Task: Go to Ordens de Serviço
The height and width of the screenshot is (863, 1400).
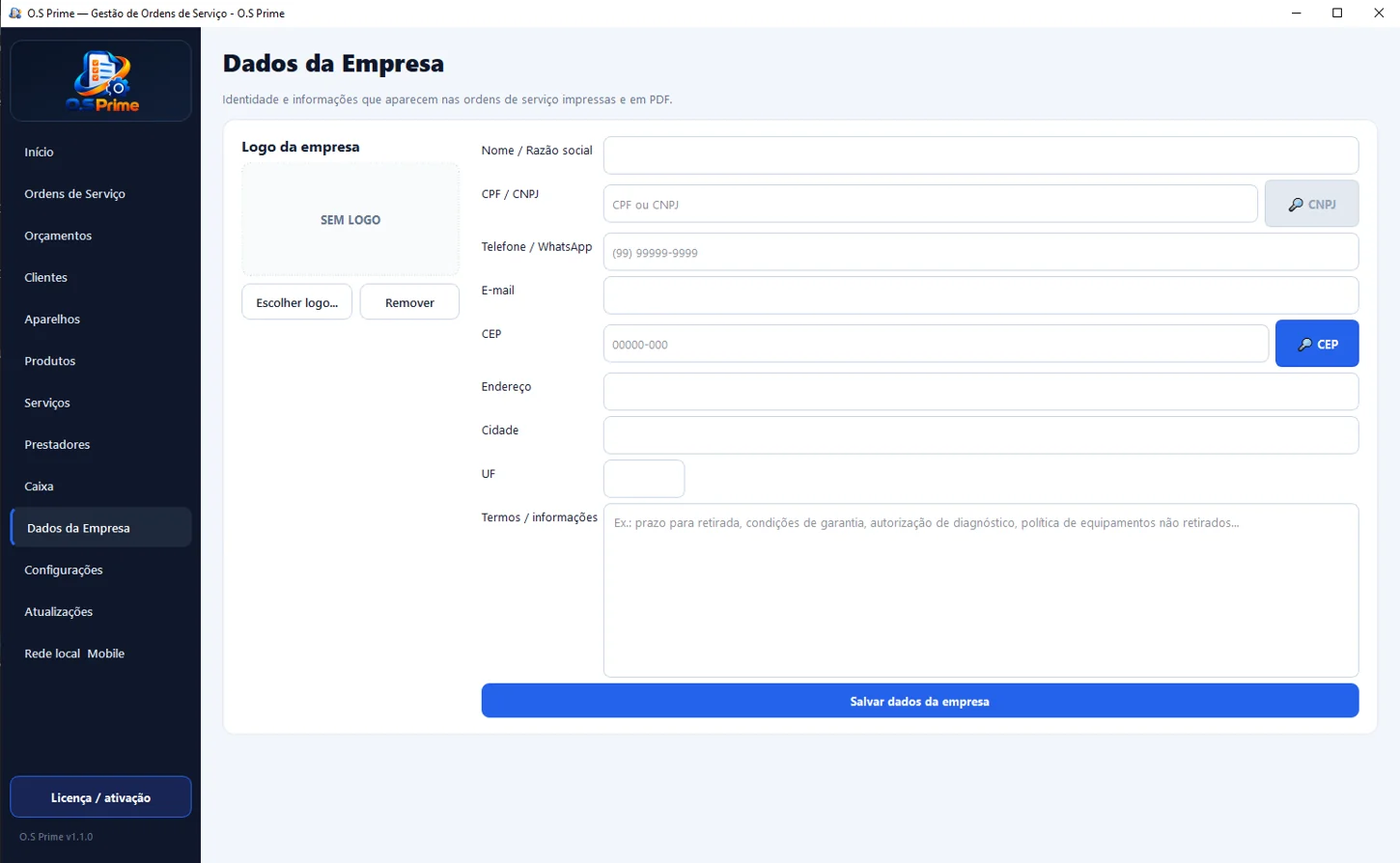Action: click(x=100, y=193)
